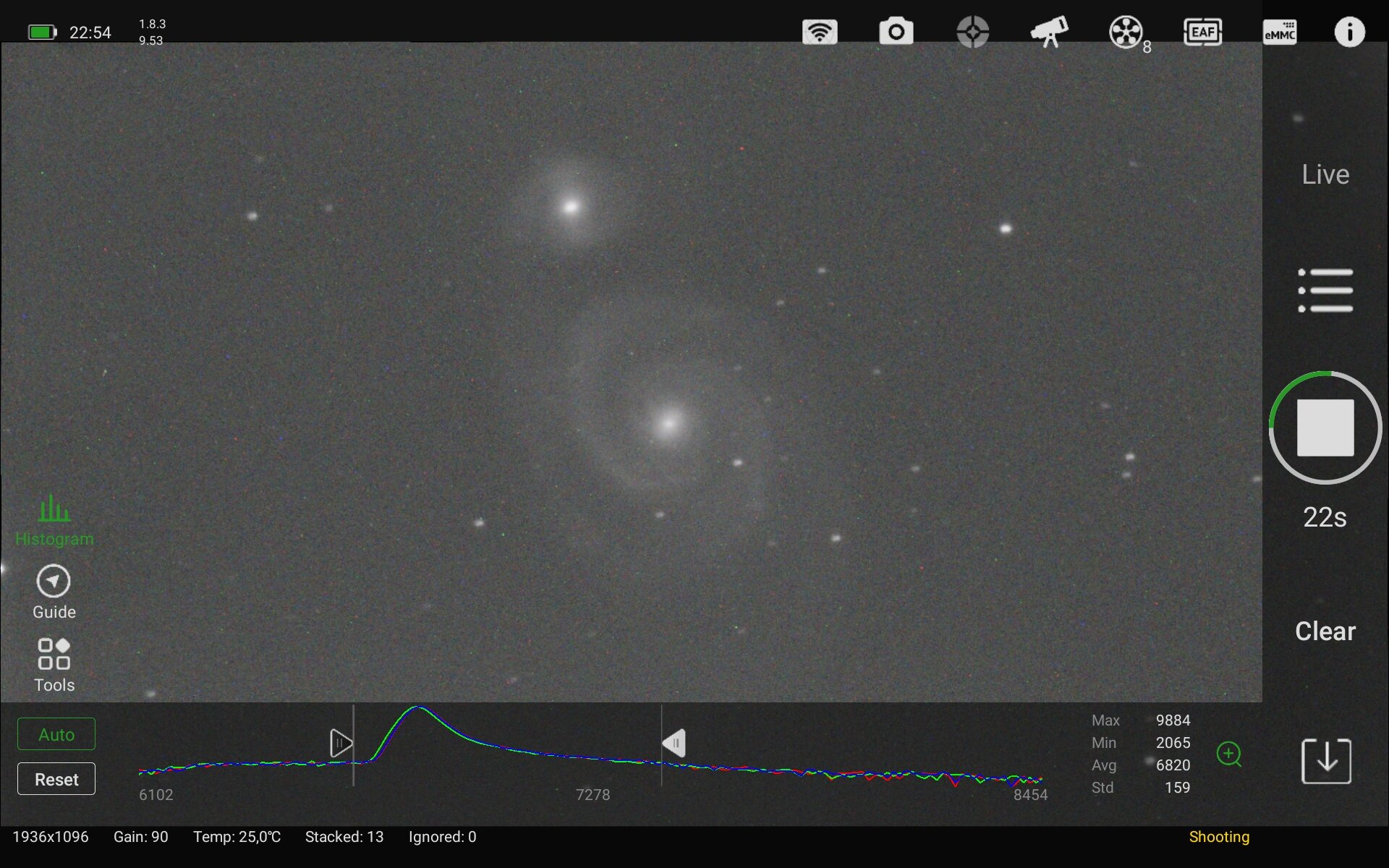
Task: Open the guide scope crosshair icon
Action: click(972, 33)
